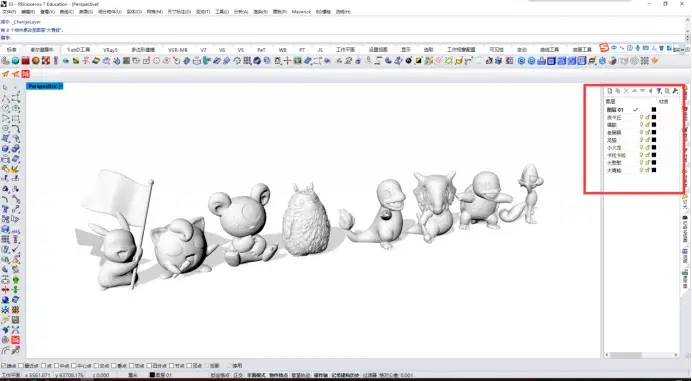This screenshot has height=381, width=692.
Task: Click the 毫米 units field in status bar
Action: click(132, 375)
